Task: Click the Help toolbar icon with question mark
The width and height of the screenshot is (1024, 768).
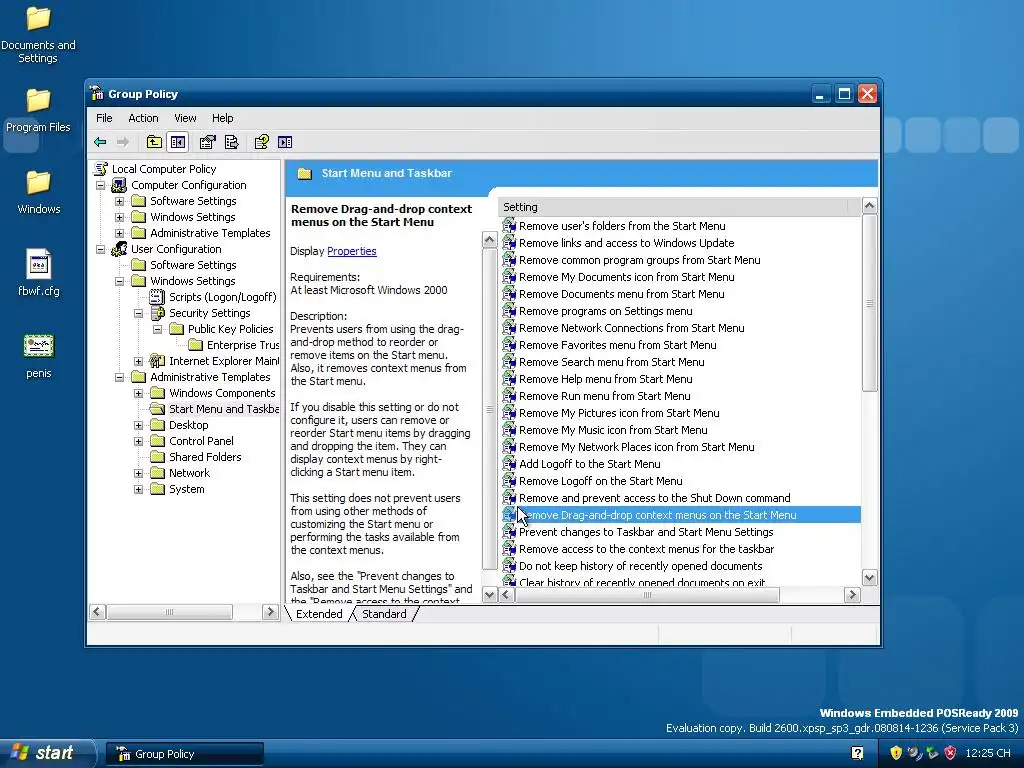Action: tap(261, 142)
